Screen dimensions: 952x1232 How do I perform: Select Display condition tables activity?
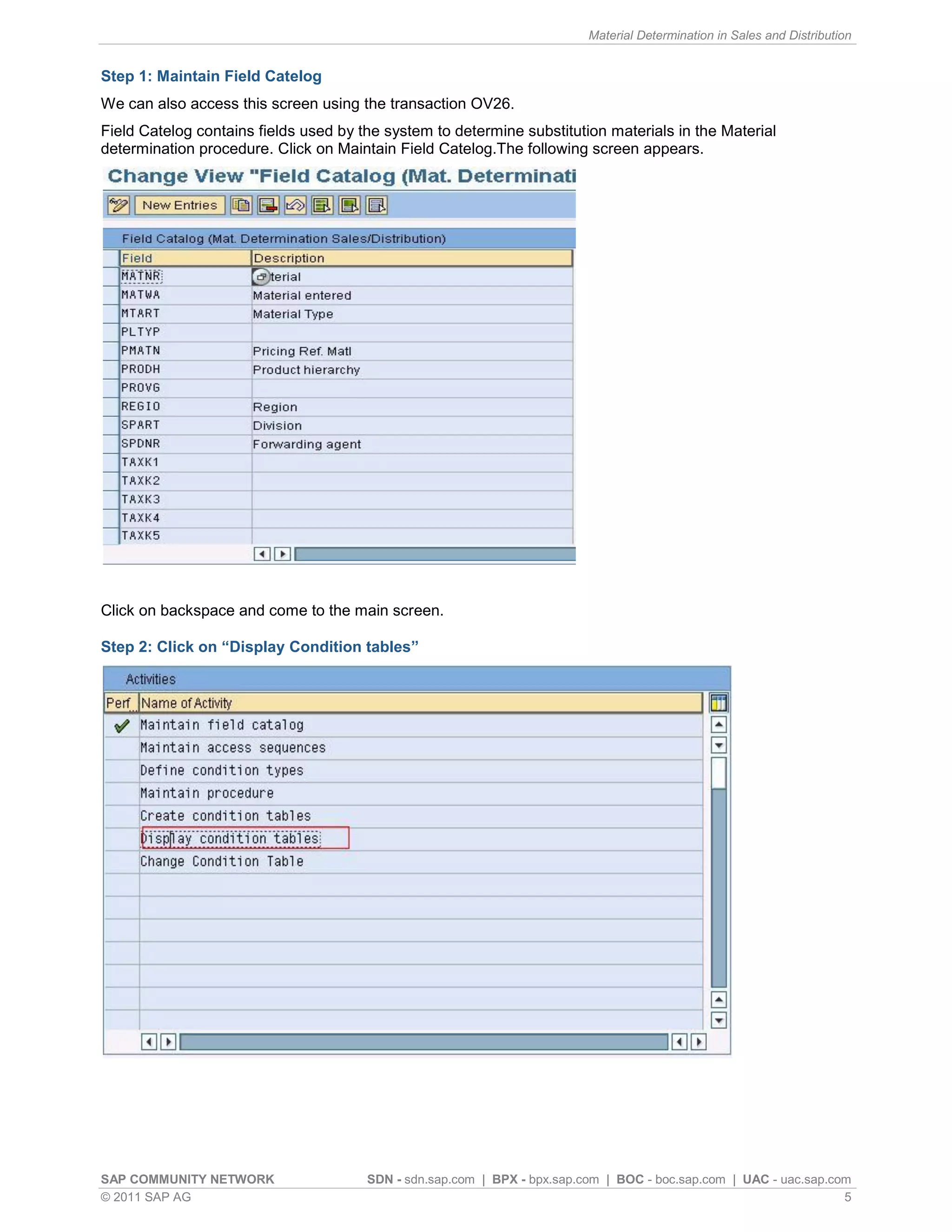point(231,839)
